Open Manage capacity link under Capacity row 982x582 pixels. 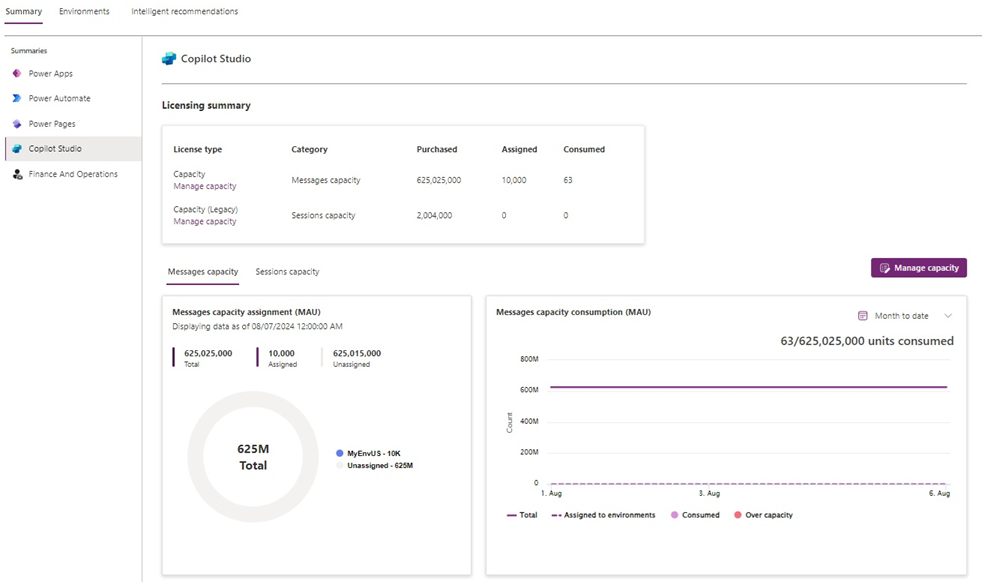[x=205, y=186]
